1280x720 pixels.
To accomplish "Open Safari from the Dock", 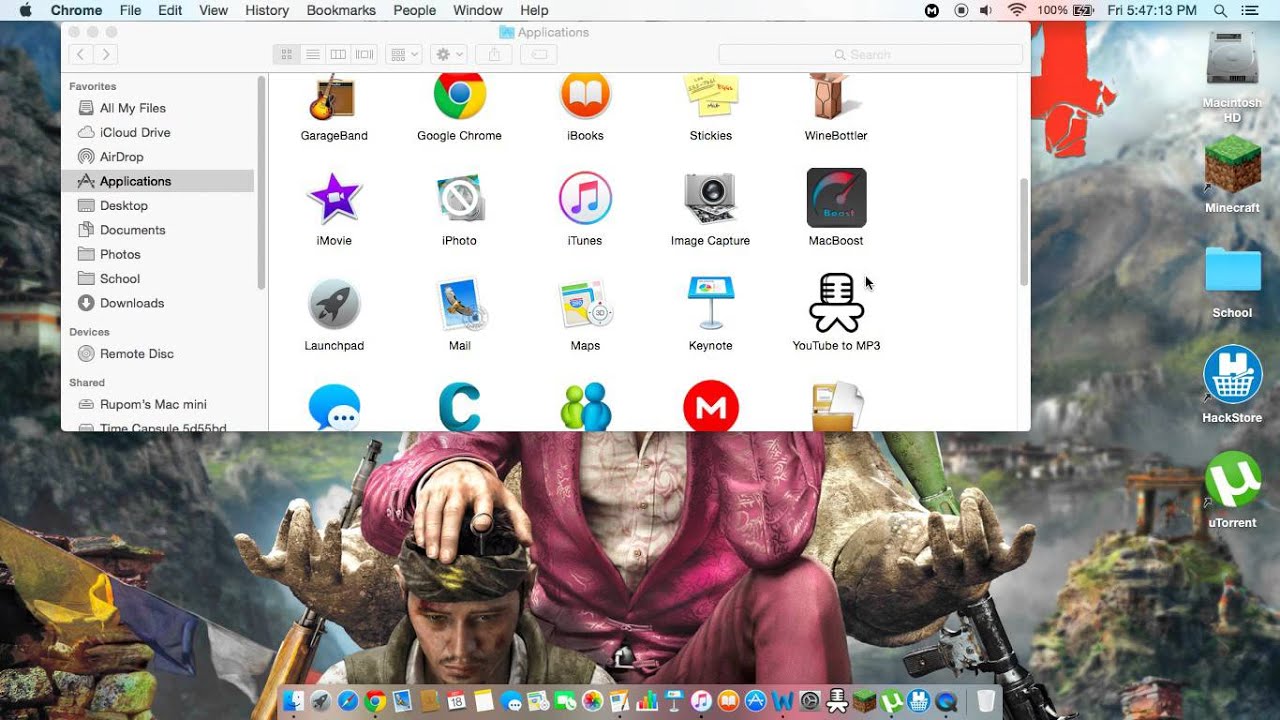I will tap(348, 701).
